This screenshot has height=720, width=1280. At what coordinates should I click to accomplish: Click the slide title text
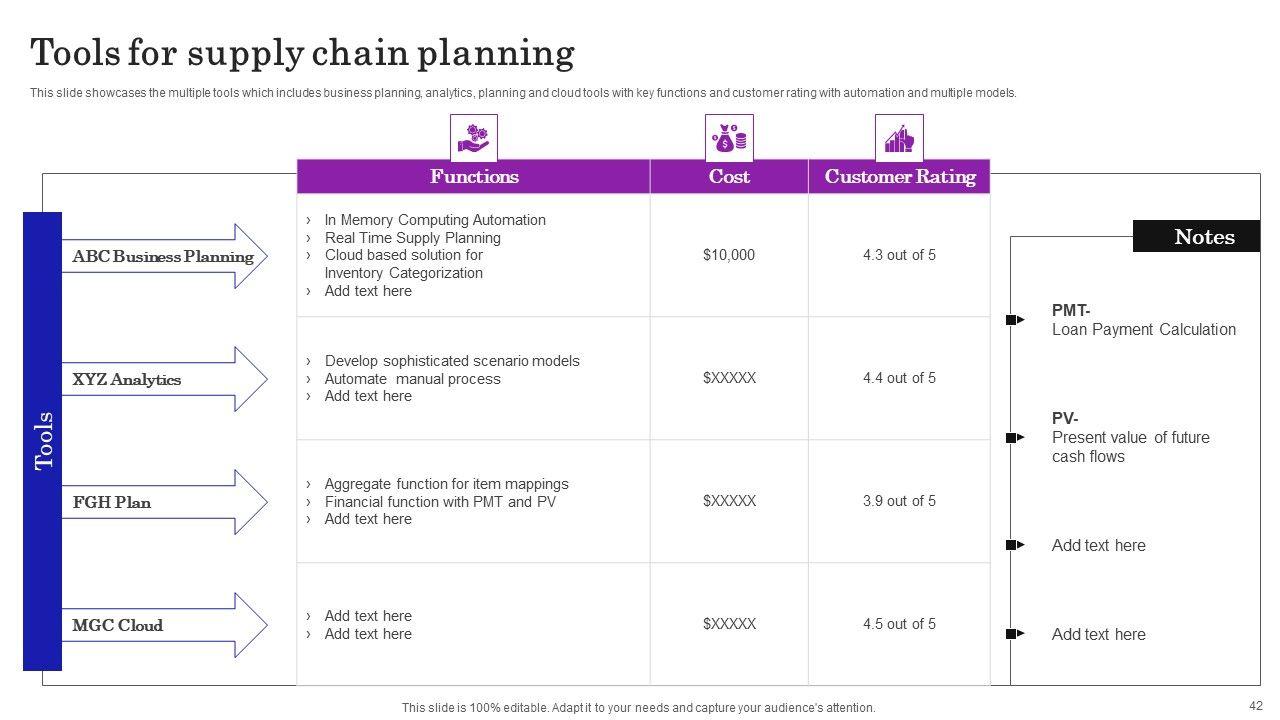303,52
